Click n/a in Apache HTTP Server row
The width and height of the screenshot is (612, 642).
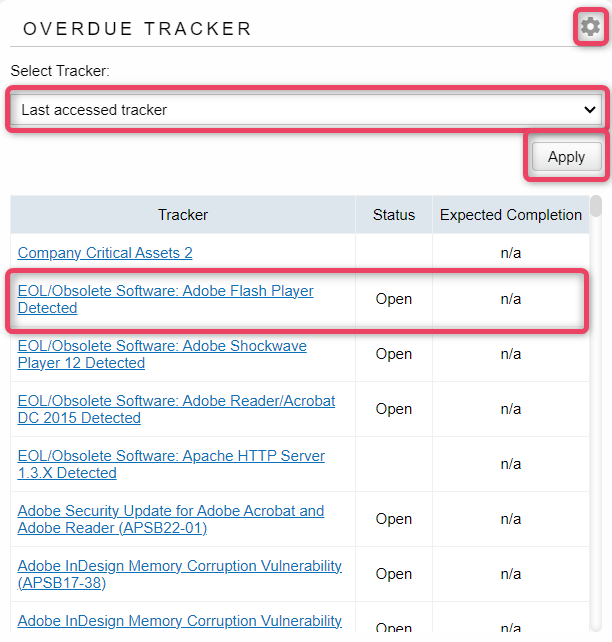tap(510, 464)
